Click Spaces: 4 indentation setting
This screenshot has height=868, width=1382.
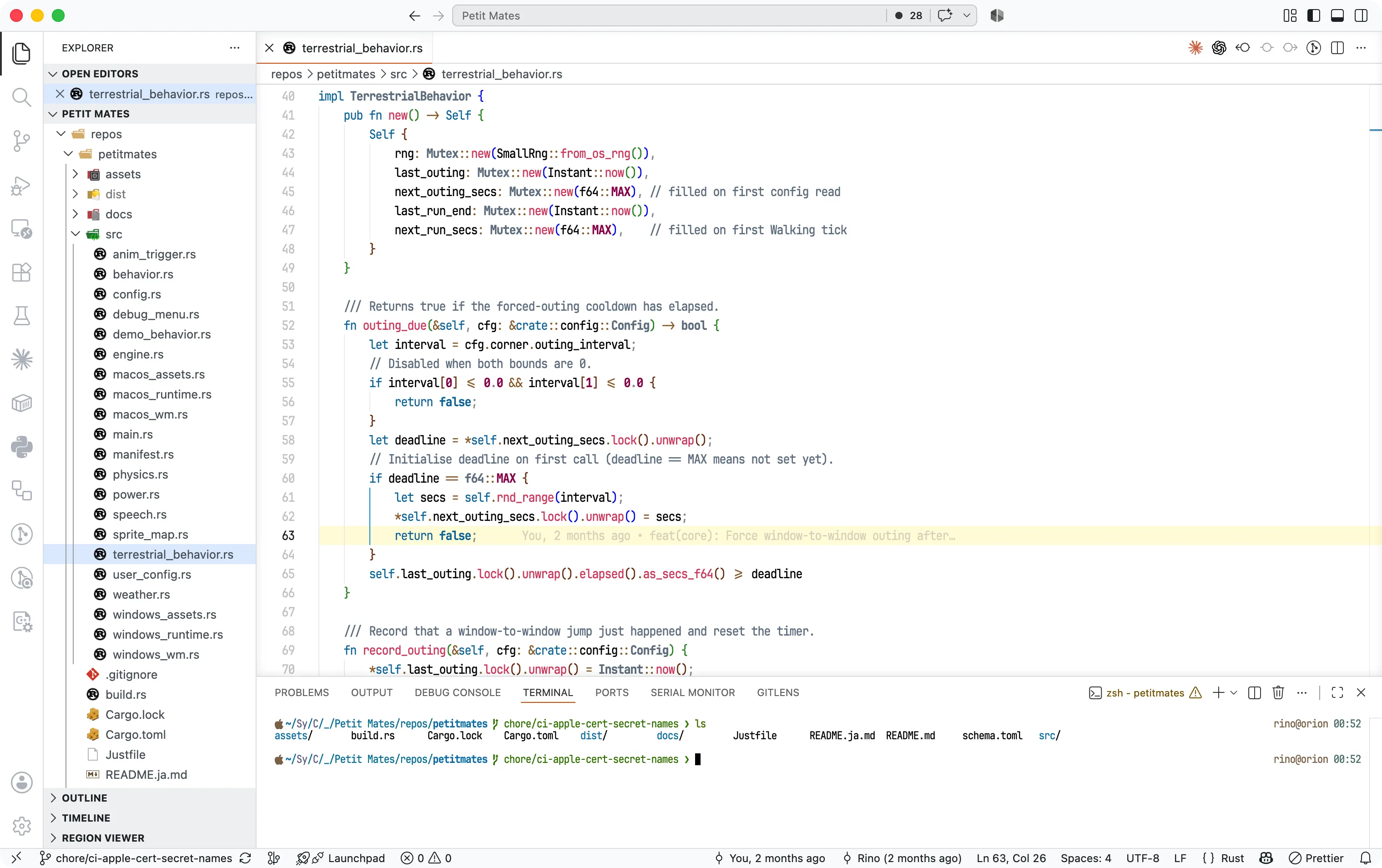pyautogui.click(x=1086, y=858)
